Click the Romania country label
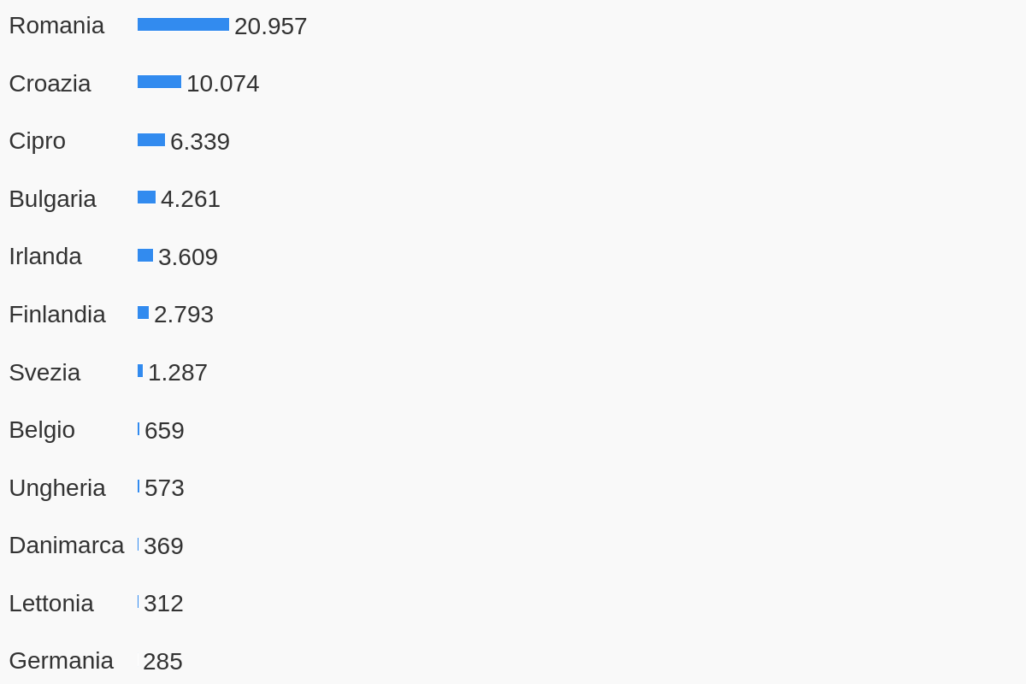This screenshot has height=684, width=1026. pyautogui.click(x=56, y=26)
